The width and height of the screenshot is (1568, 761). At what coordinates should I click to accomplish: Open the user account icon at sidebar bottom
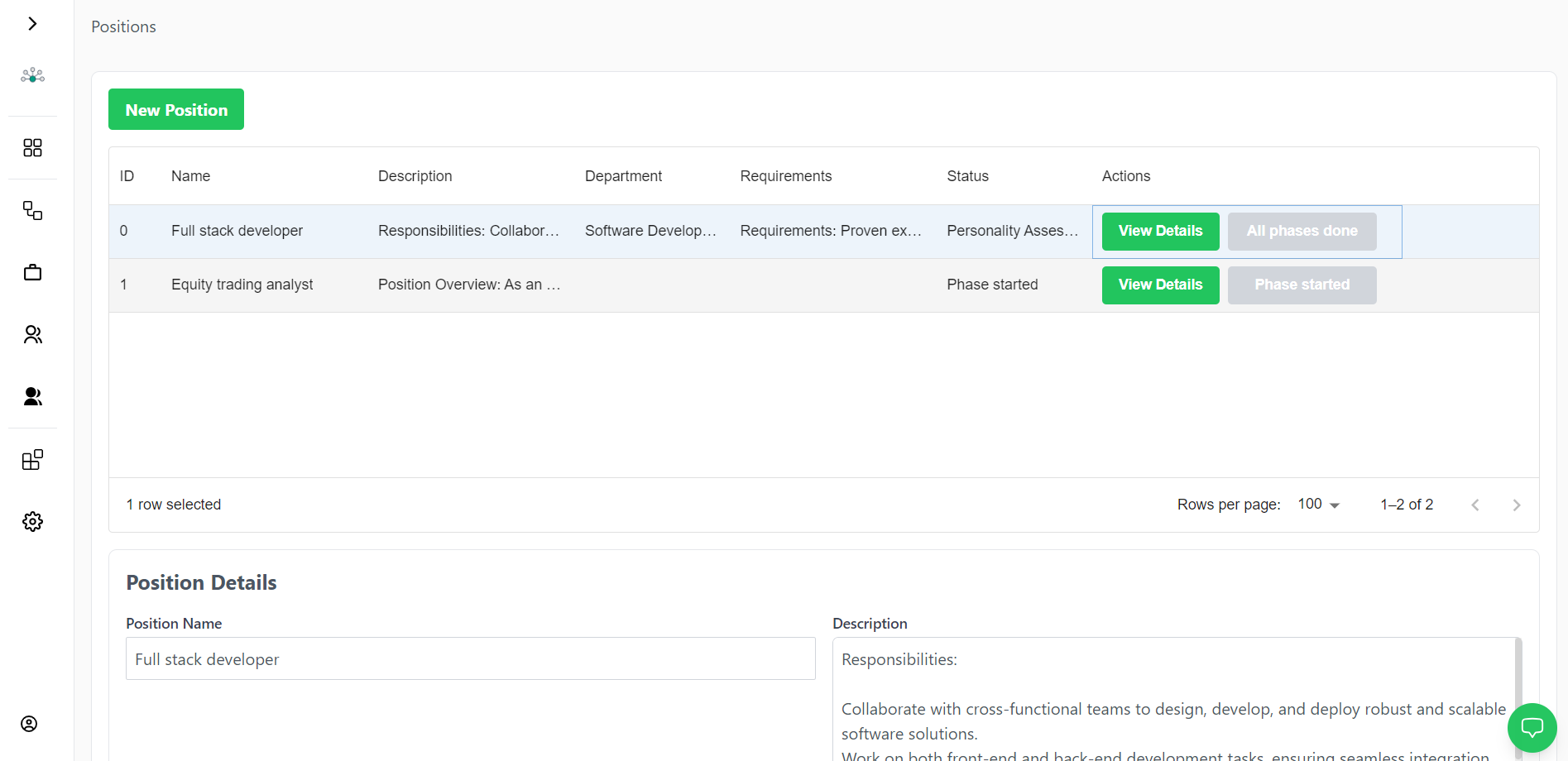(x=29, y=724)
